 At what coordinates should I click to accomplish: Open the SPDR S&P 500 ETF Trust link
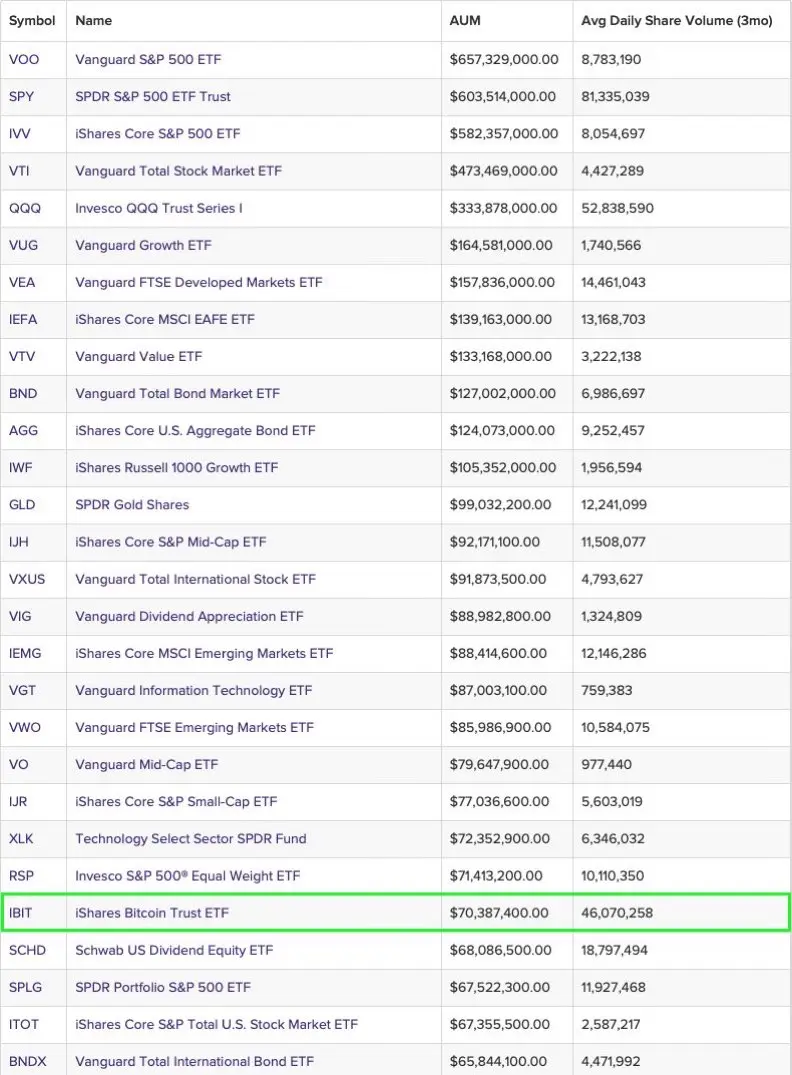click(x=153, y=97)
